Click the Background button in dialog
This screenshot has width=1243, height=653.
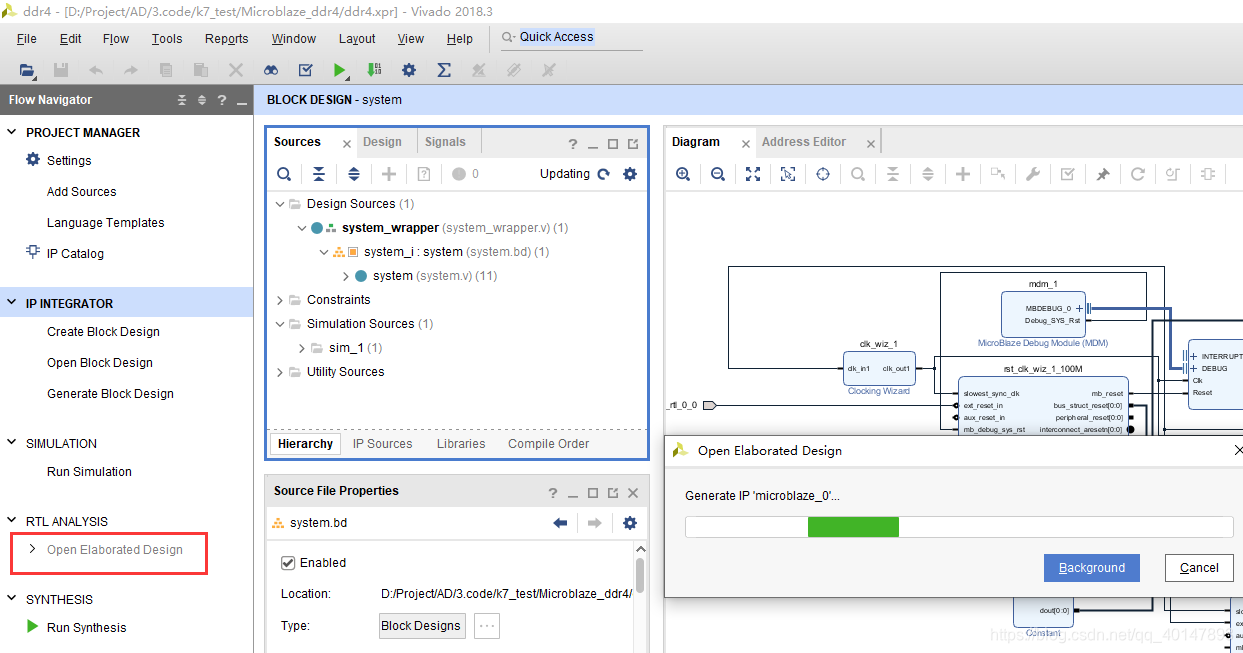(x=1092, y=567)
